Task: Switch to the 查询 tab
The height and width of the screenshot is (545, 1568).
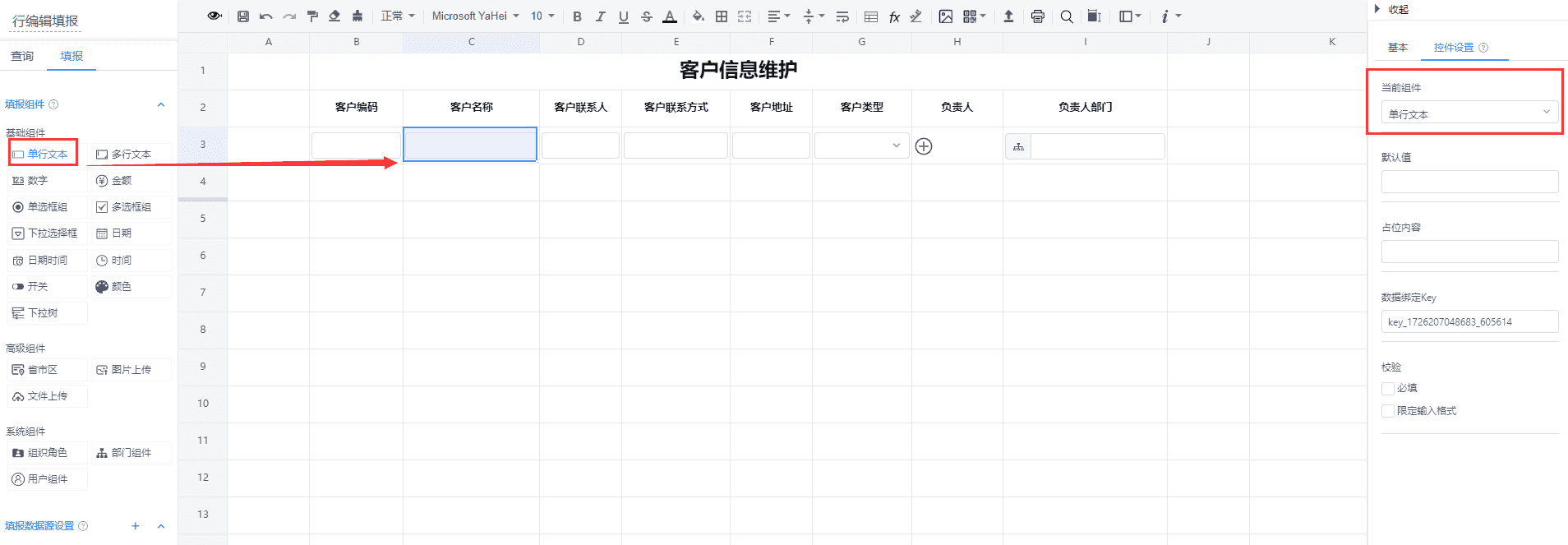Action: (x=22, y=56)
